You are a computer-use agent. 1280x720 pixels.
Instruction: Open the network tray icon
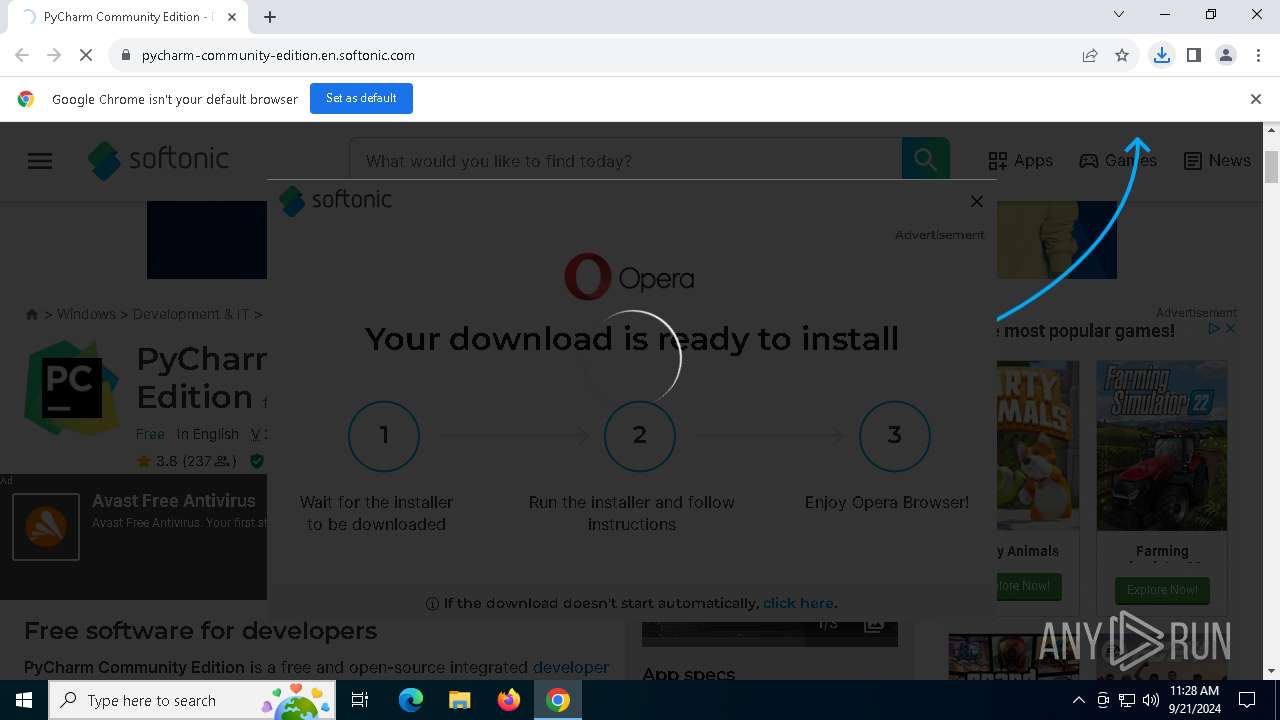[1127, 700]
